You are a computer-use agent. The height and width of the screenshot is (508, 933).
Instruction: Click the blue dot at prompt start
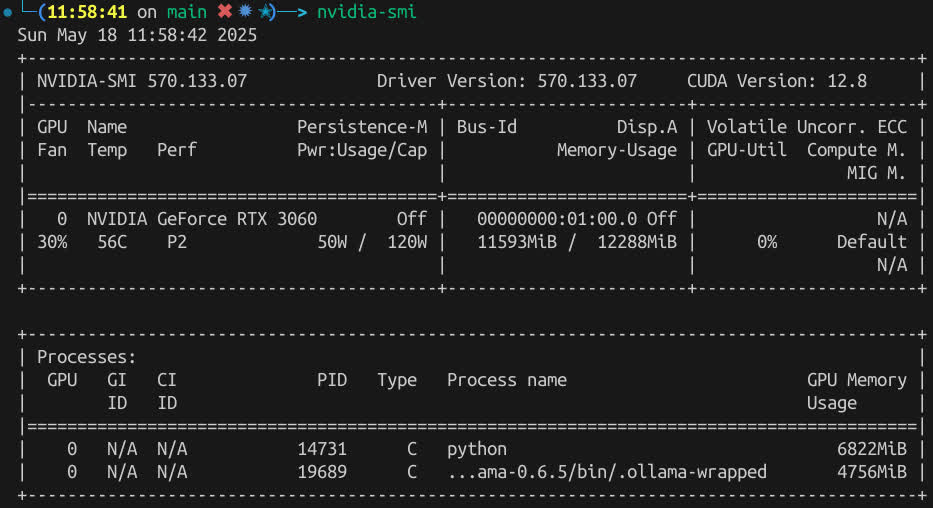8,12
